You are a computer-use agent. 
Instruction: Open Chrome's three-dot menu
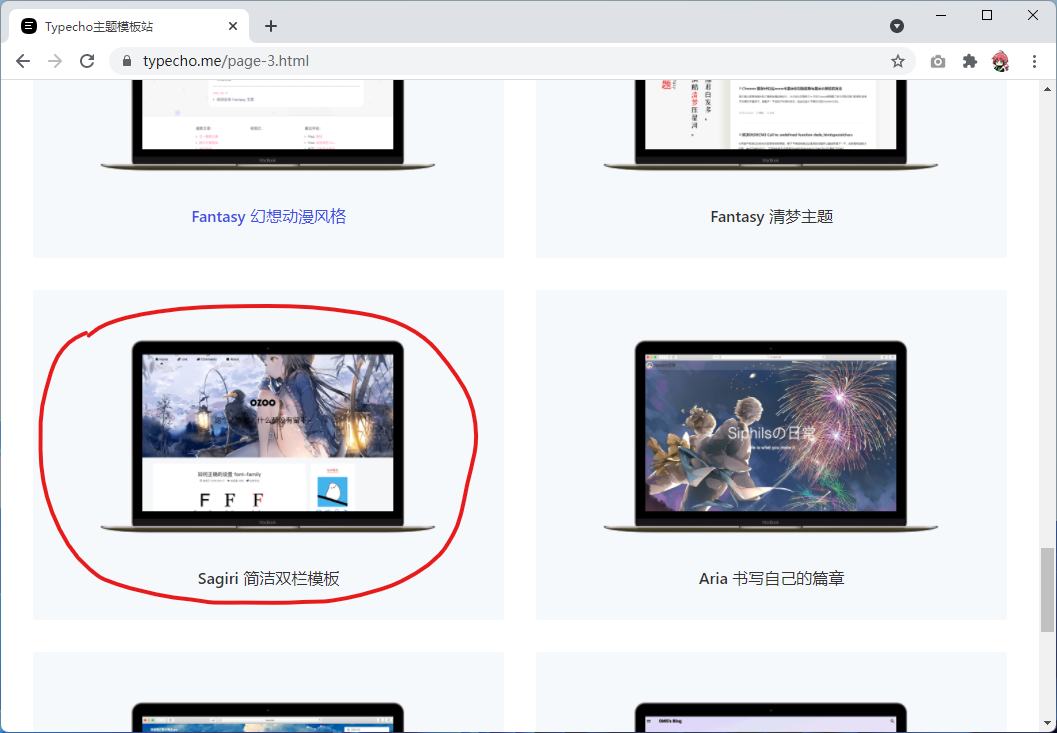point(1034,61)
